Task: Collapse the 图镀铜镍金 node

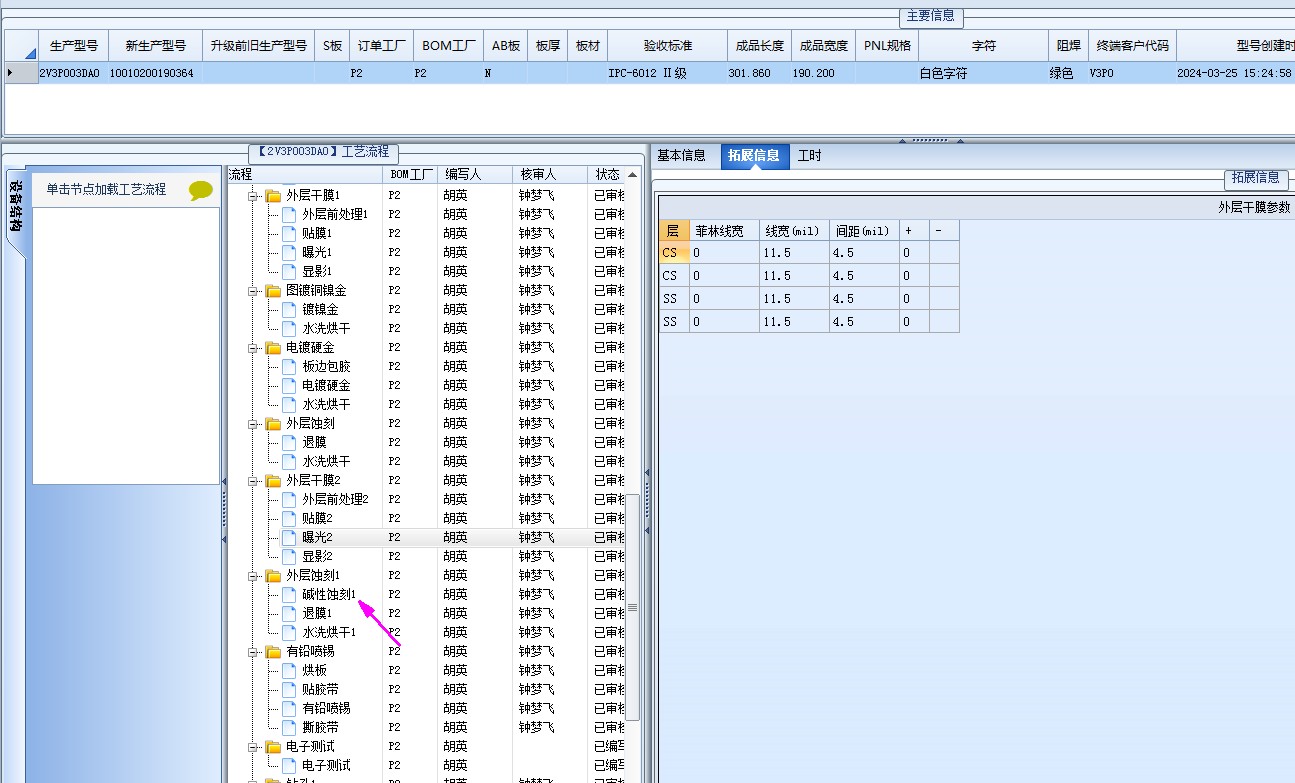Action: pyautogui.click(x=254, y=290)
